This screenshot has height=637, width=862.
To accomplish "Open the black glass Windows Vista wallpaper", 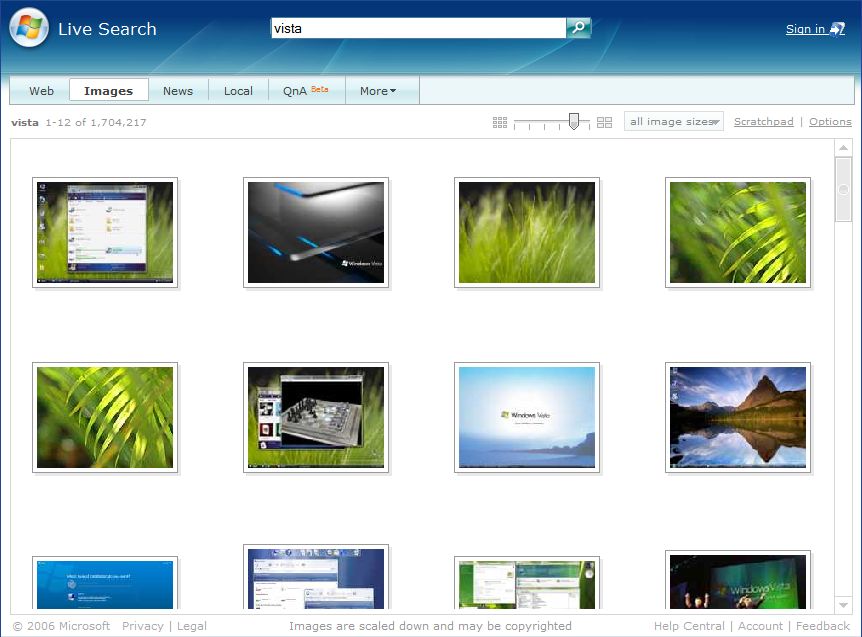I will tap(316, 232).
